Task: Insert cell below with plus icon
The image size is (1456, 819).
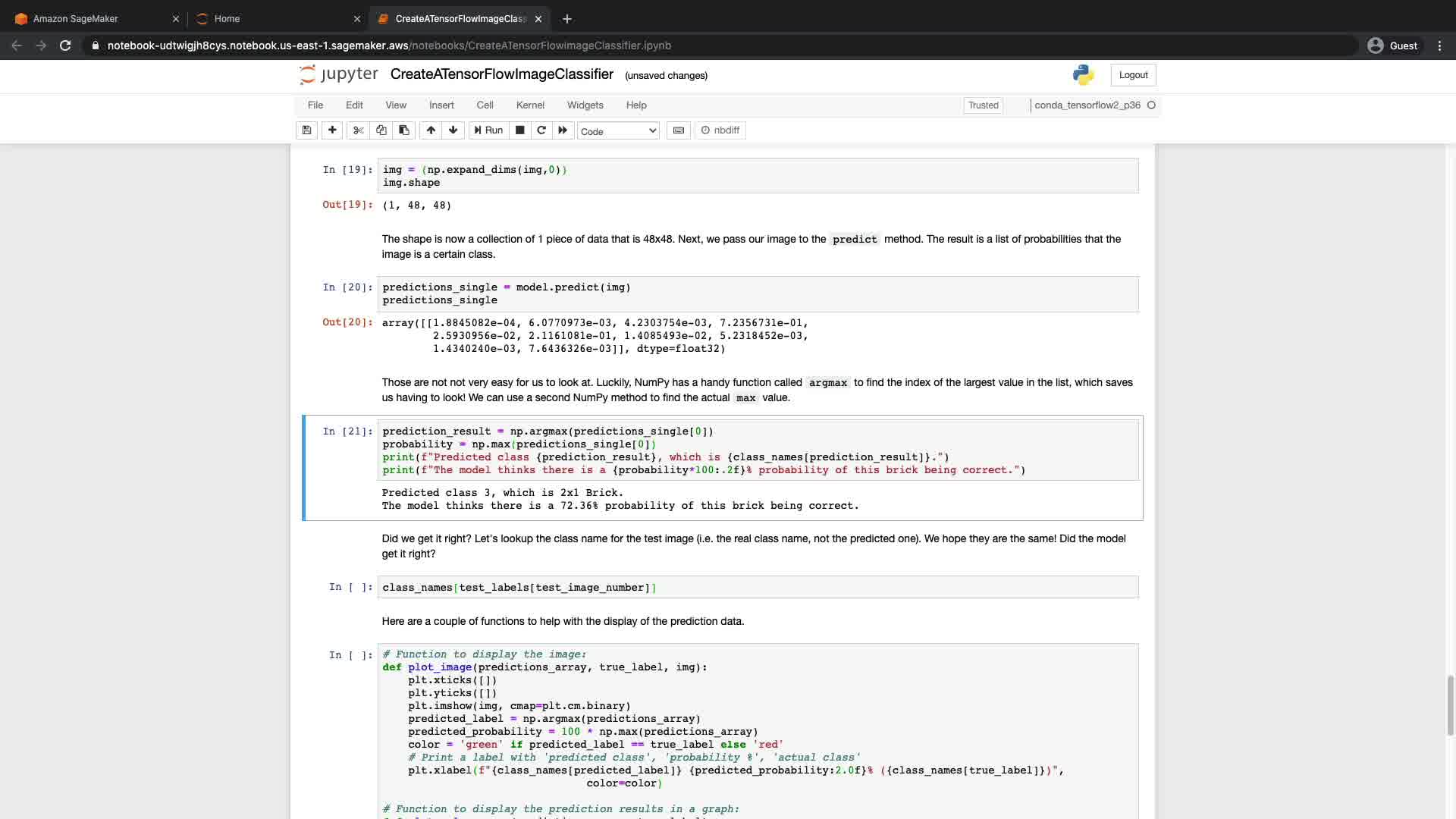Action: 332,130
